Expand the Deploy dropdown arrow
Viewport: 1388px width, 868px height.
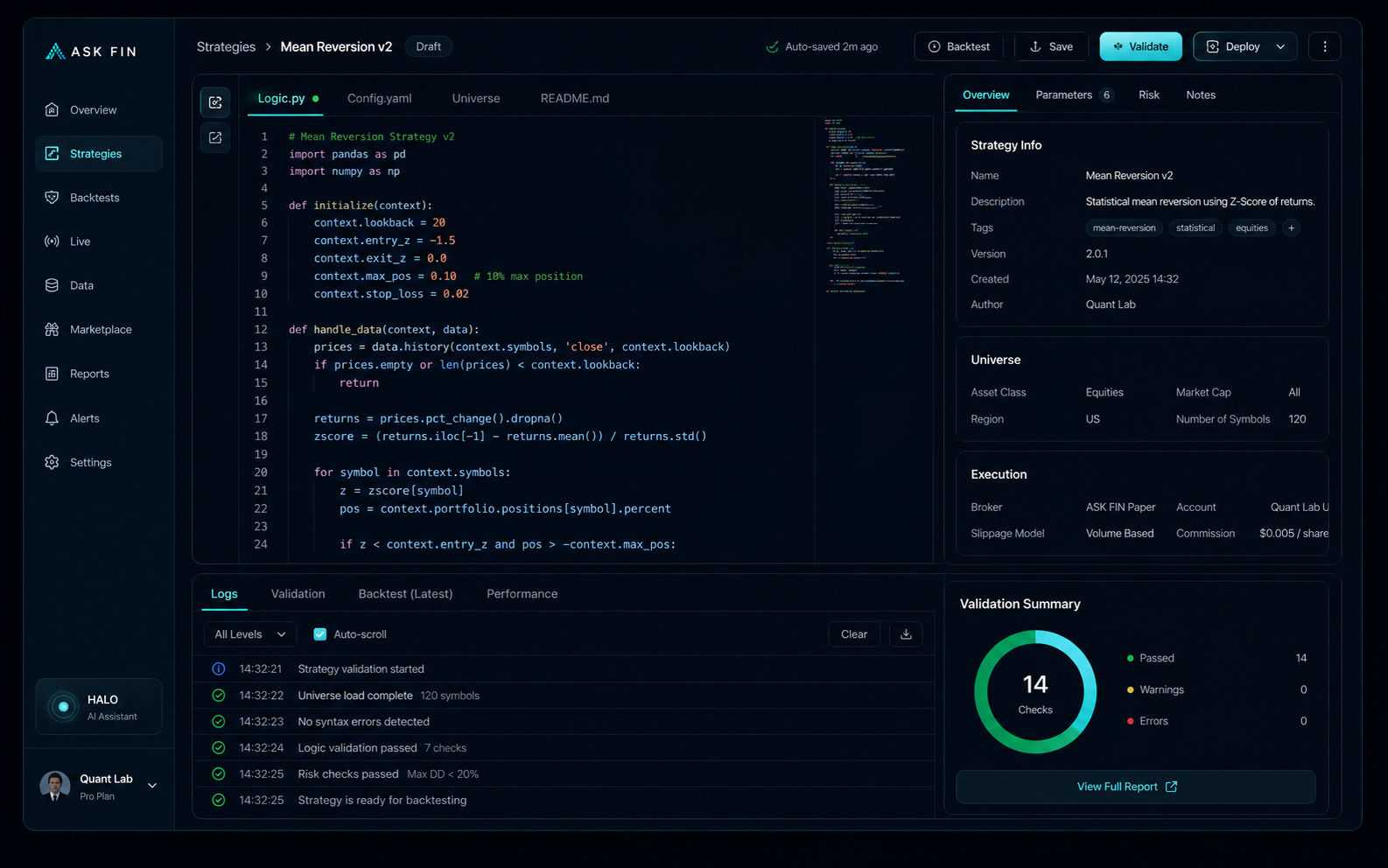[x=1280, y=47]
